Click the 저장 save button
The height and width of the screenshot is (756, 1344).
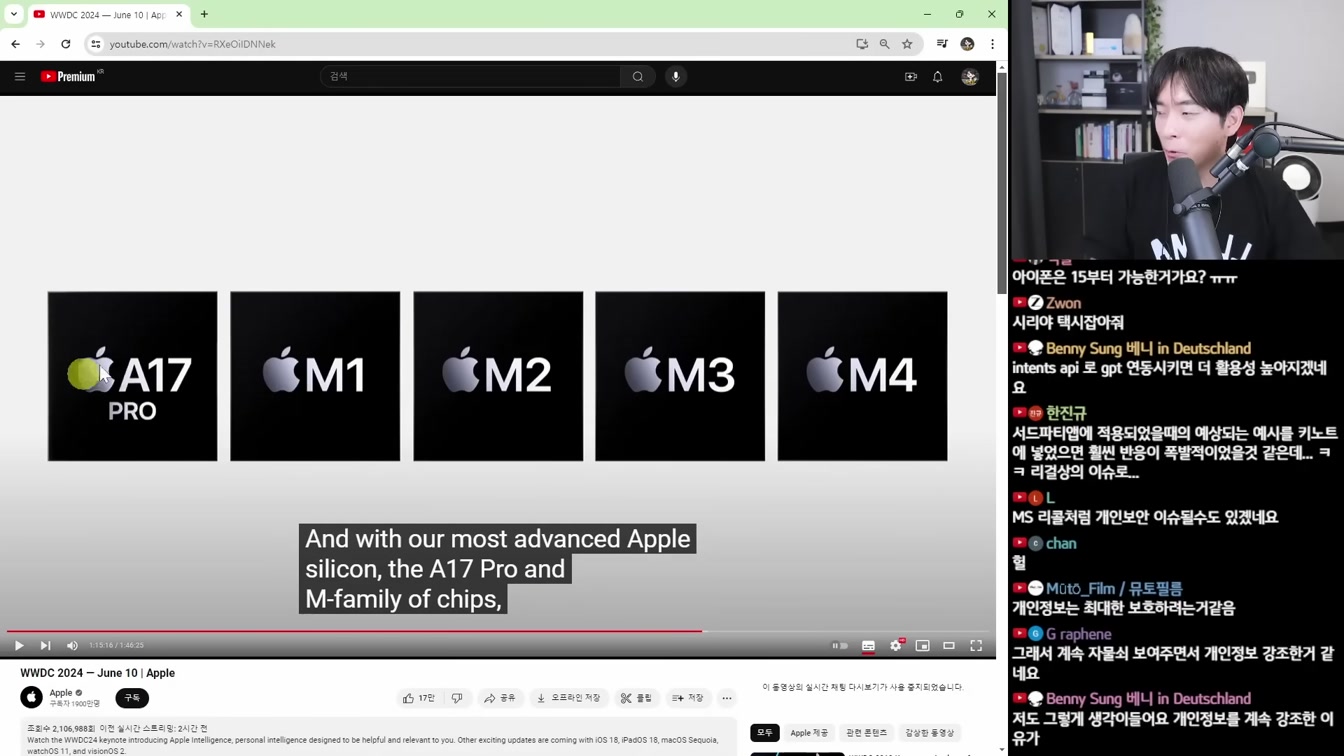click(x=688, y=698)
